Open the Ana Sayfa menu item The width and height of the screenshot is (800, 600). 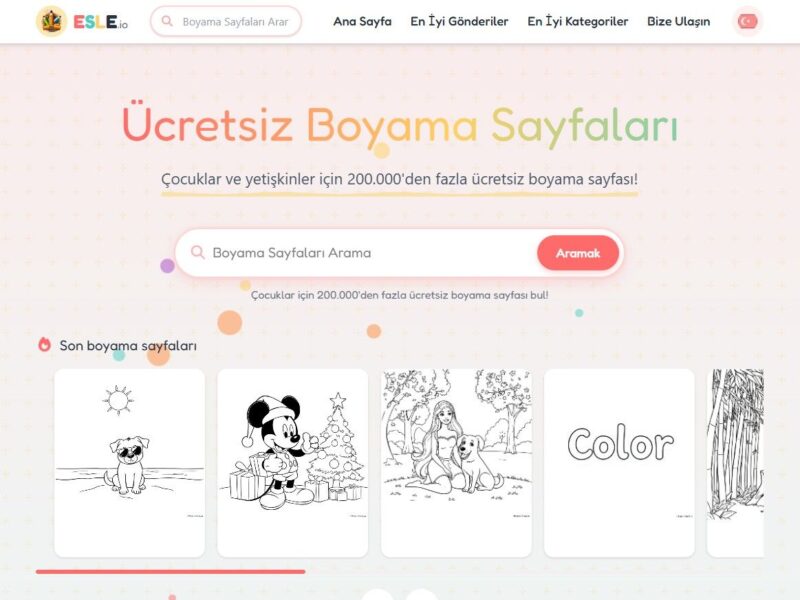pyautogui.click(x=362, y=21)
